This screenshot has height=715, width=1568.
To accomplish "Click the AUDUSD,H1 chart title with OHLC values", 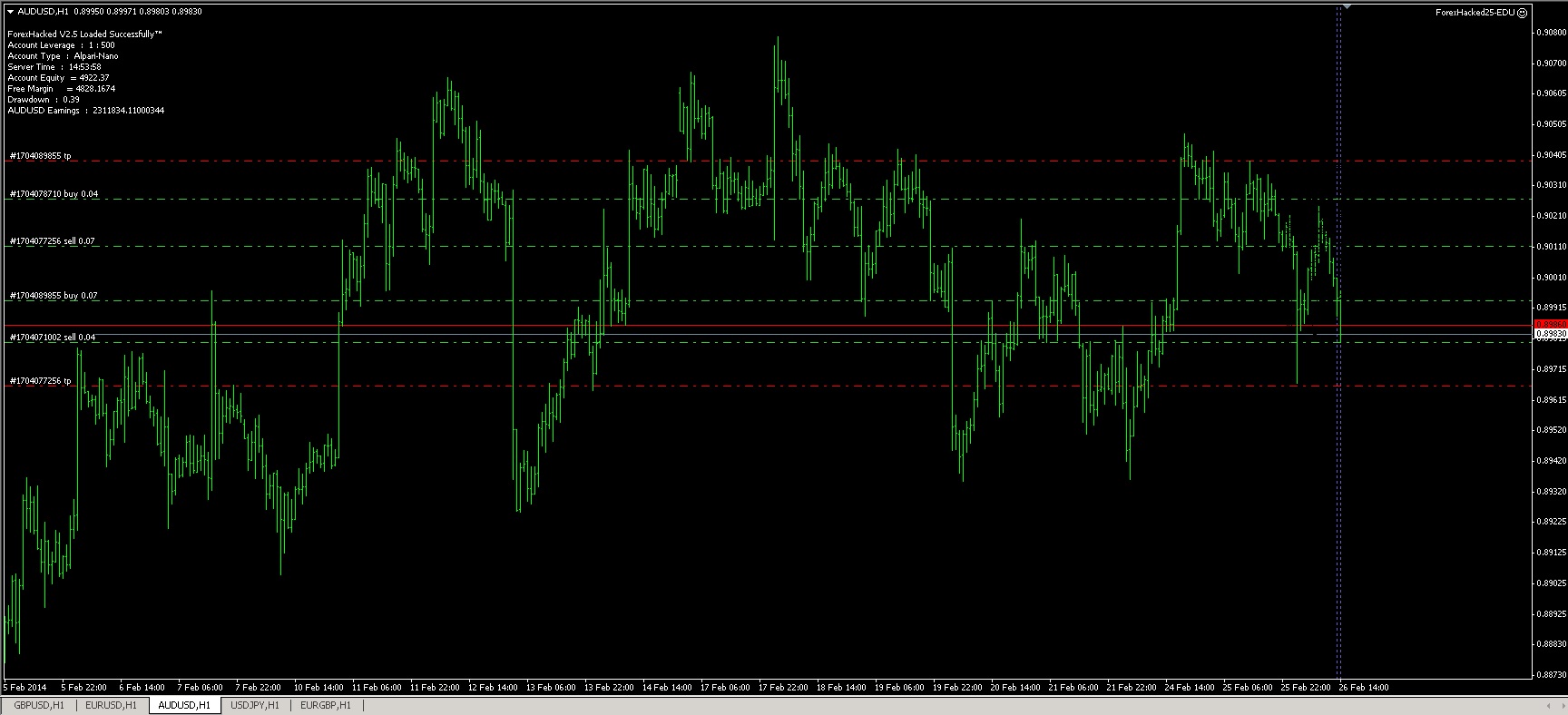I will point(110,12).
